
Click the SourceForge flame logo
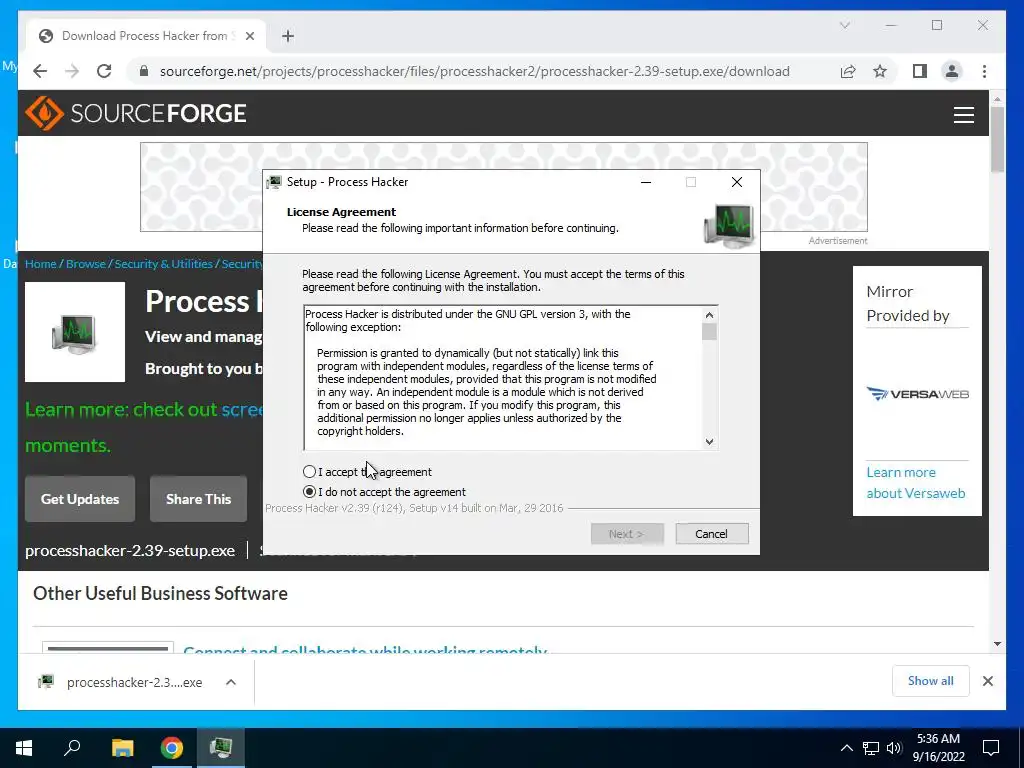(44, 114)
